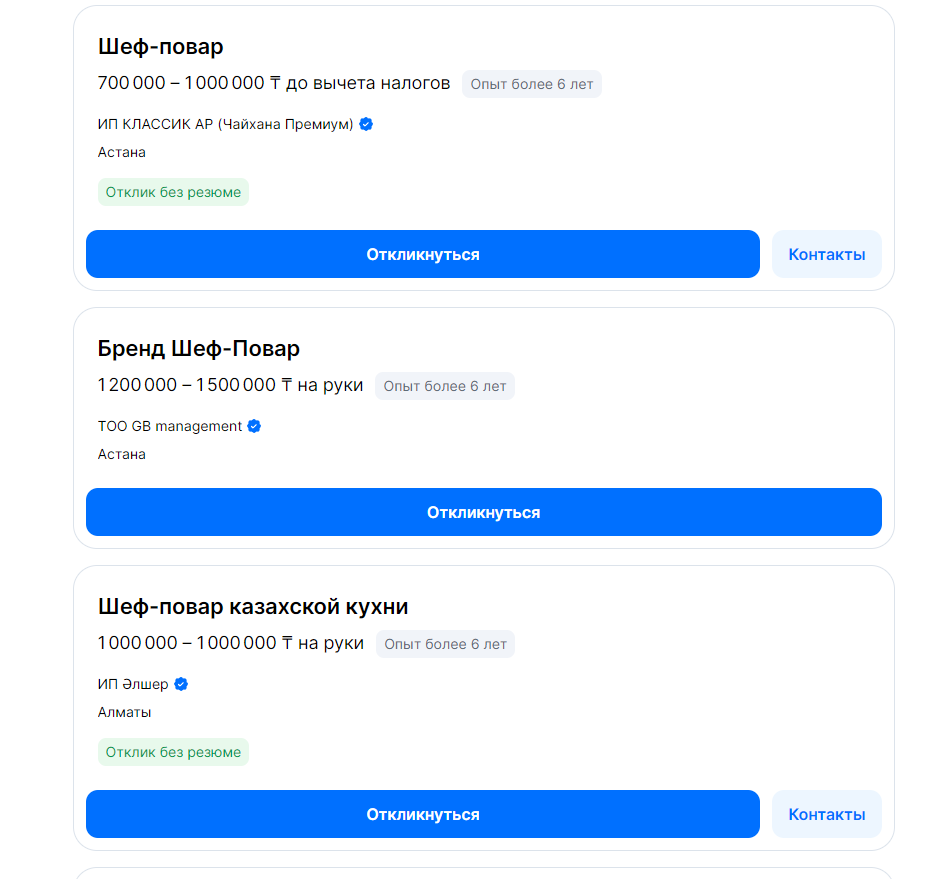
Task: Click experience badge on Бренд Шеф-Повар card
Action: point(445,386)
